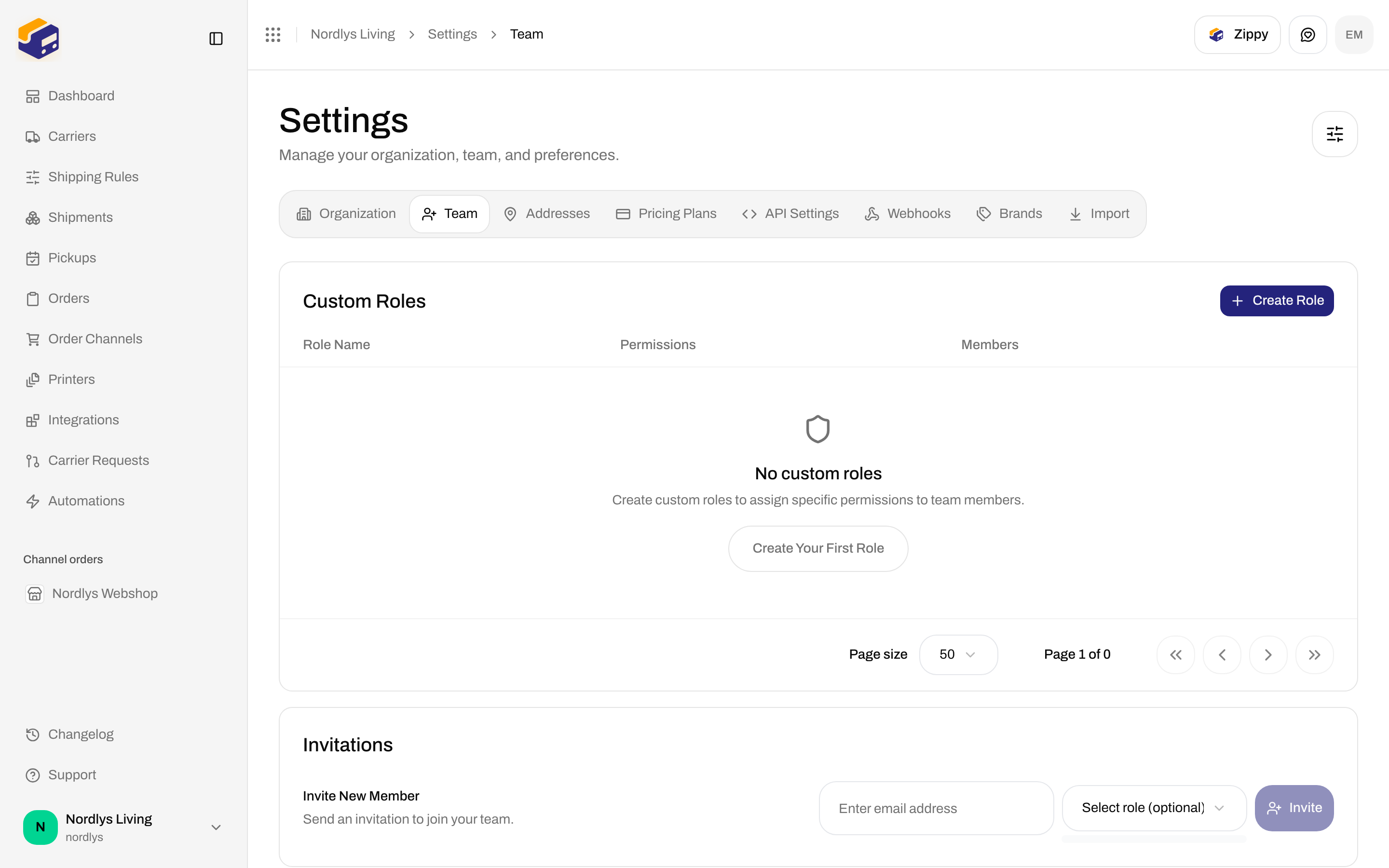Image resolution: width=1389 pixels, height=868 pixels.
Task: Open the Page size 50 dropdown
Action: coord(958,654)
